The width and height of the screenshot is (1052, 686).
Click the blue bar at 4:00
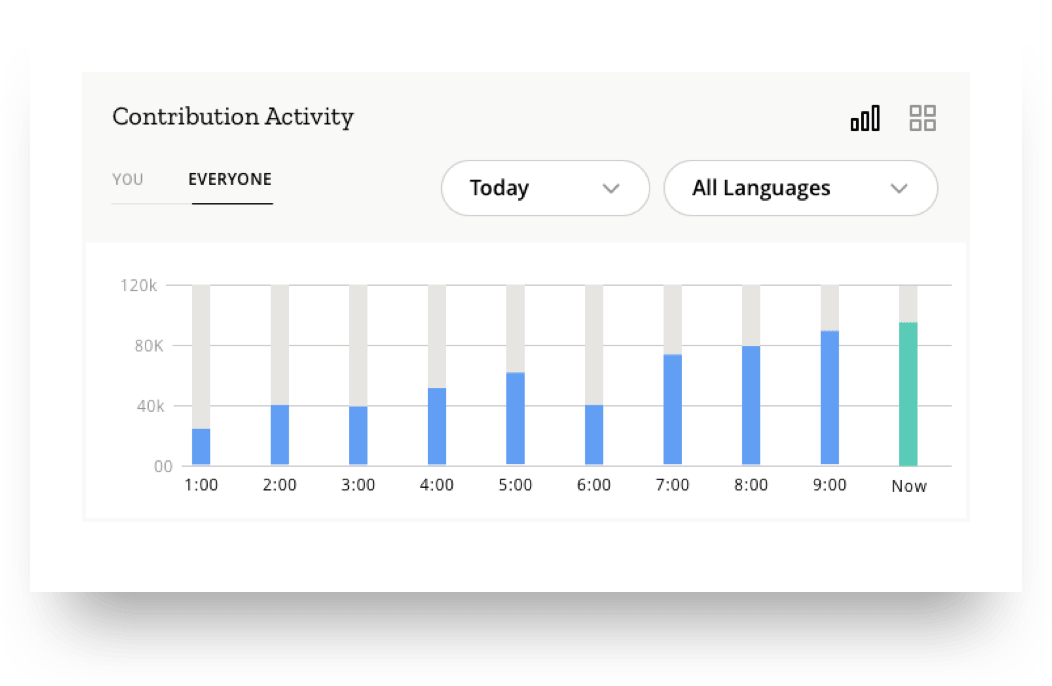click(437, 427)
